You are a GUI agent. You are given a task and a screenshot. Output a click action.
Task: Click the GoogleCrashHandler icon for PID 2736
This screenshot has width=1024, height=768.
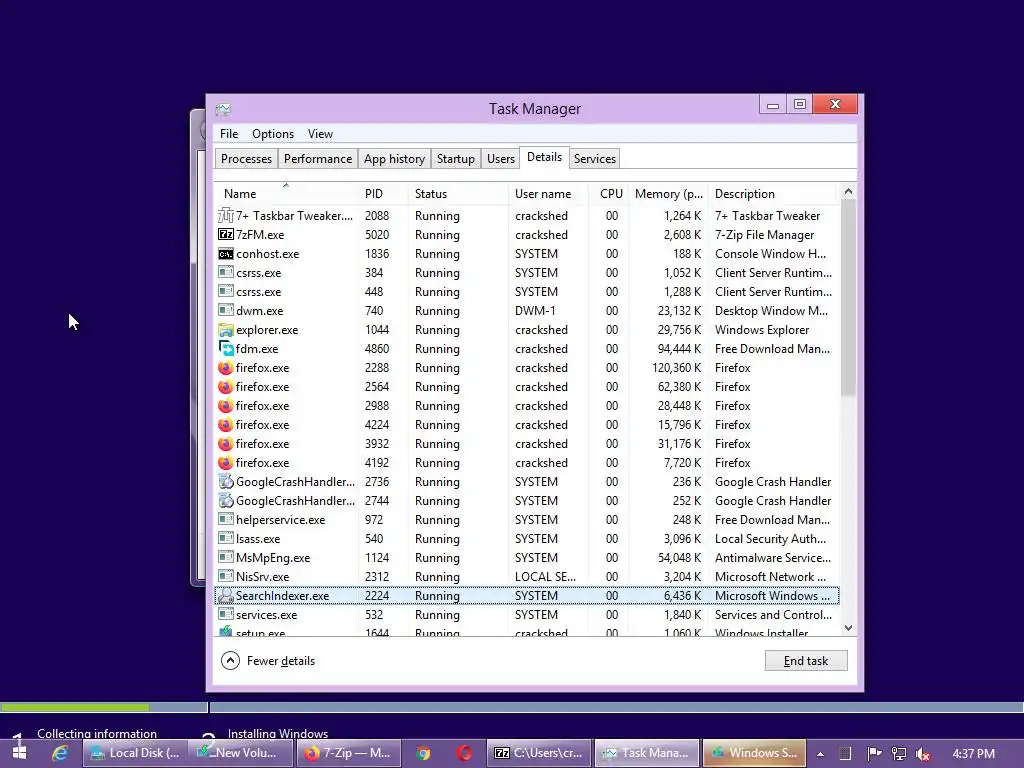225,481
